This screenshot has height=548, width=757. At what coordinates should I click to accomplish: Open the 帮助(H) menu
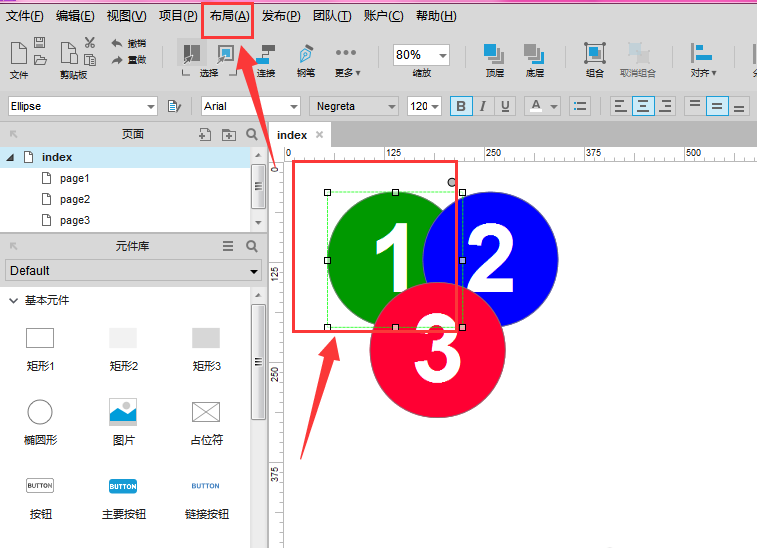pos(436,16)
